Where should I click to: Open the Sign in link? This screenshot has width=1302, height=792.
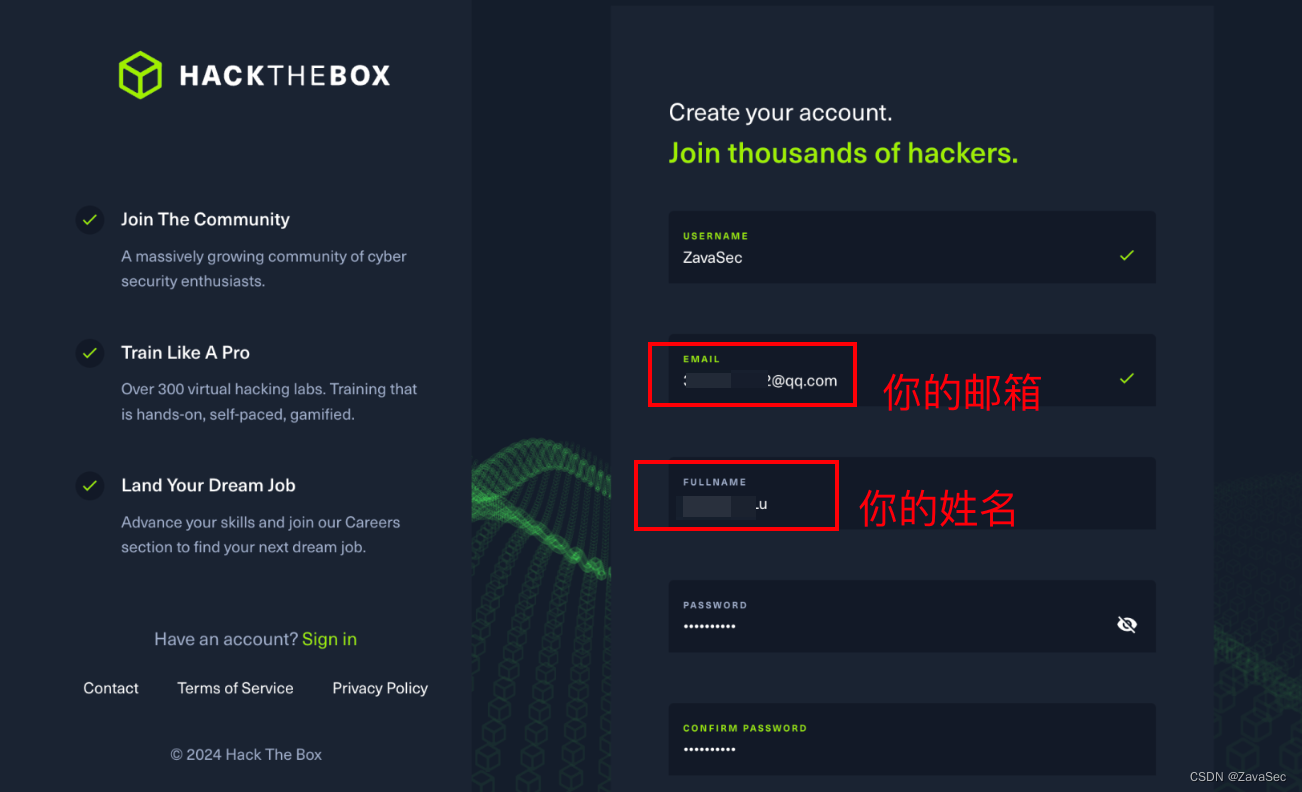point(329,639)
